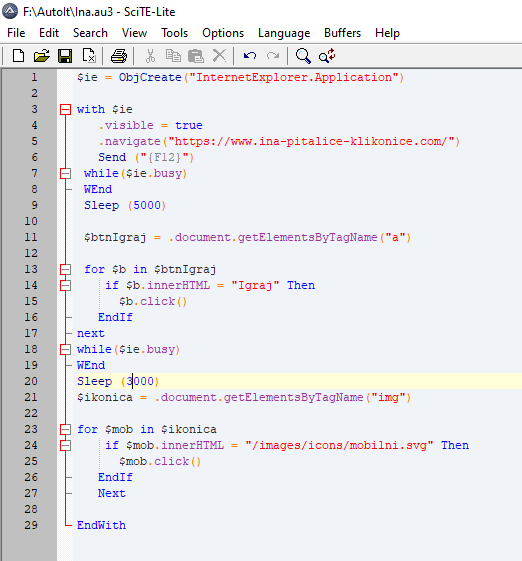The image size is (522, 561).
Task: Open Find with magnifying glass icon
Action: [303, 56]
